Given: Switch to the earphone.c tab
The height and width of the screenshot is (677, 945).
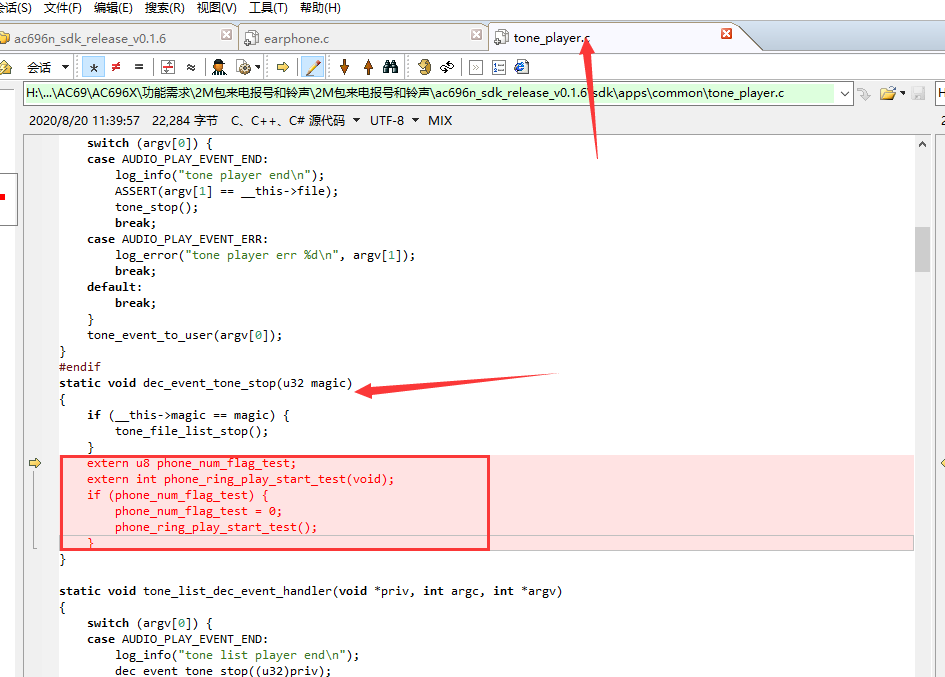Looking at the screenshot, I should (x=363, y=38).
